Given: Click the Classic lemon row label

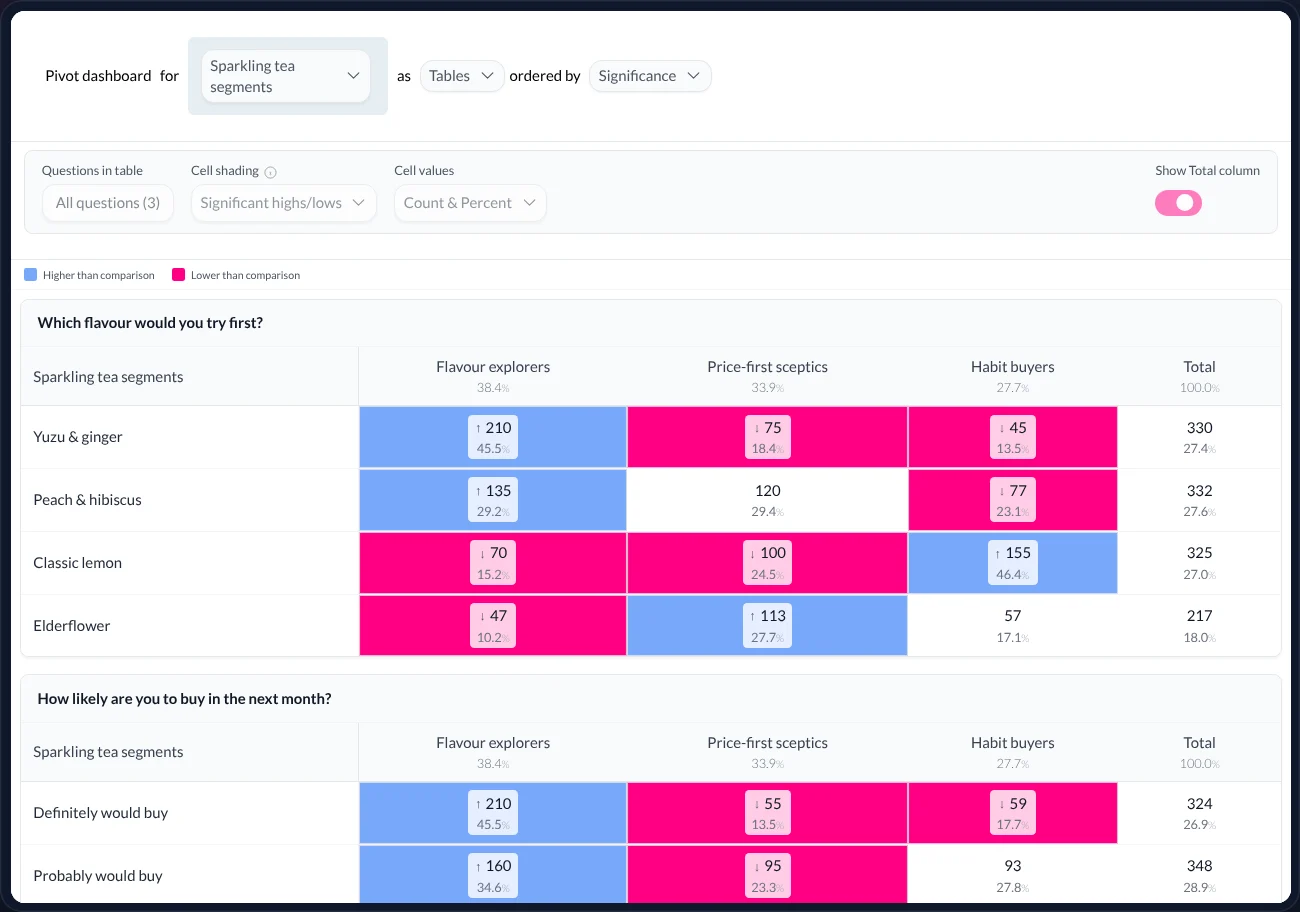Looking at the screenshot, I should [78, 563].
